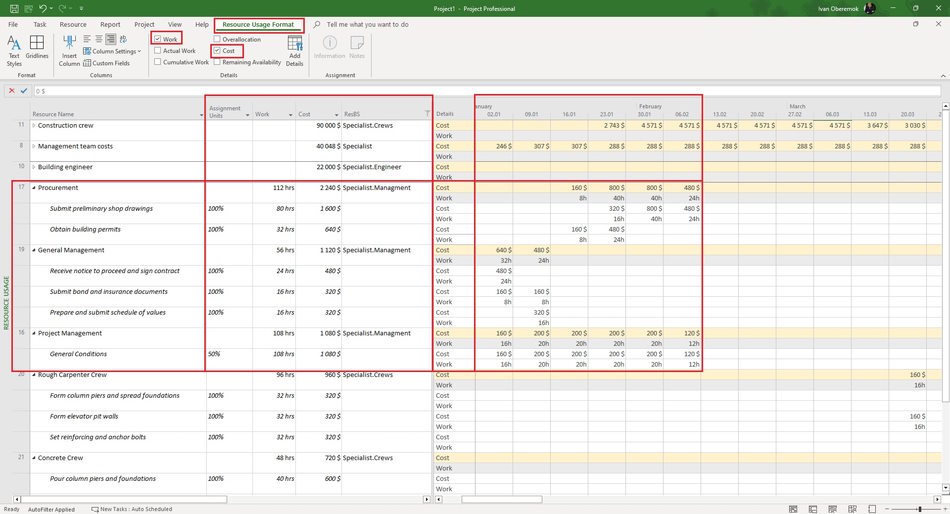
Task: Enable the Actual Work checkbox
Action: click(158, 51)
